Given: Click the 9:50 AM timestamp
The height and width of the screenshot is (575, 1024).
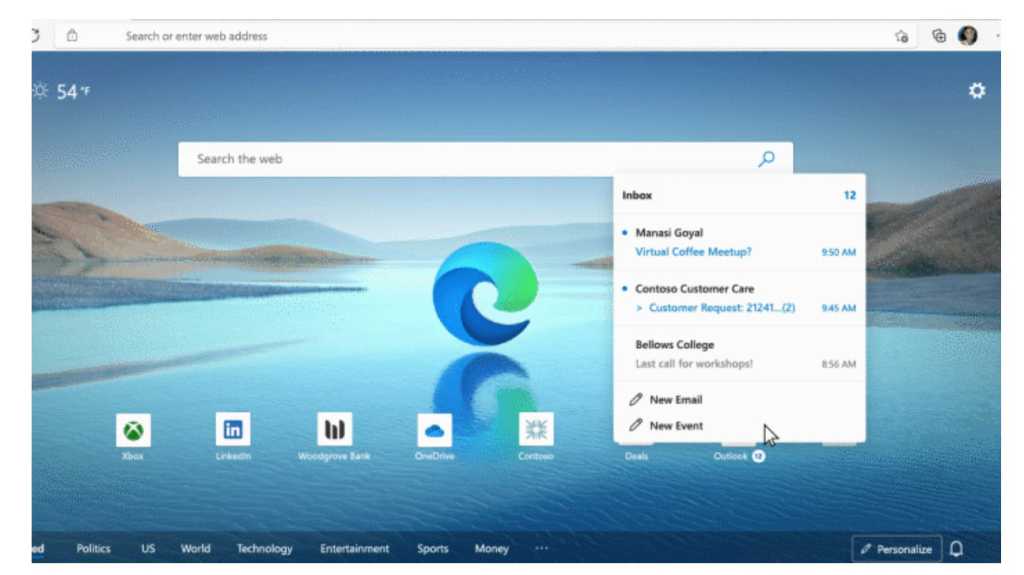Looking at the screenshot, I should tap(839, 252).
